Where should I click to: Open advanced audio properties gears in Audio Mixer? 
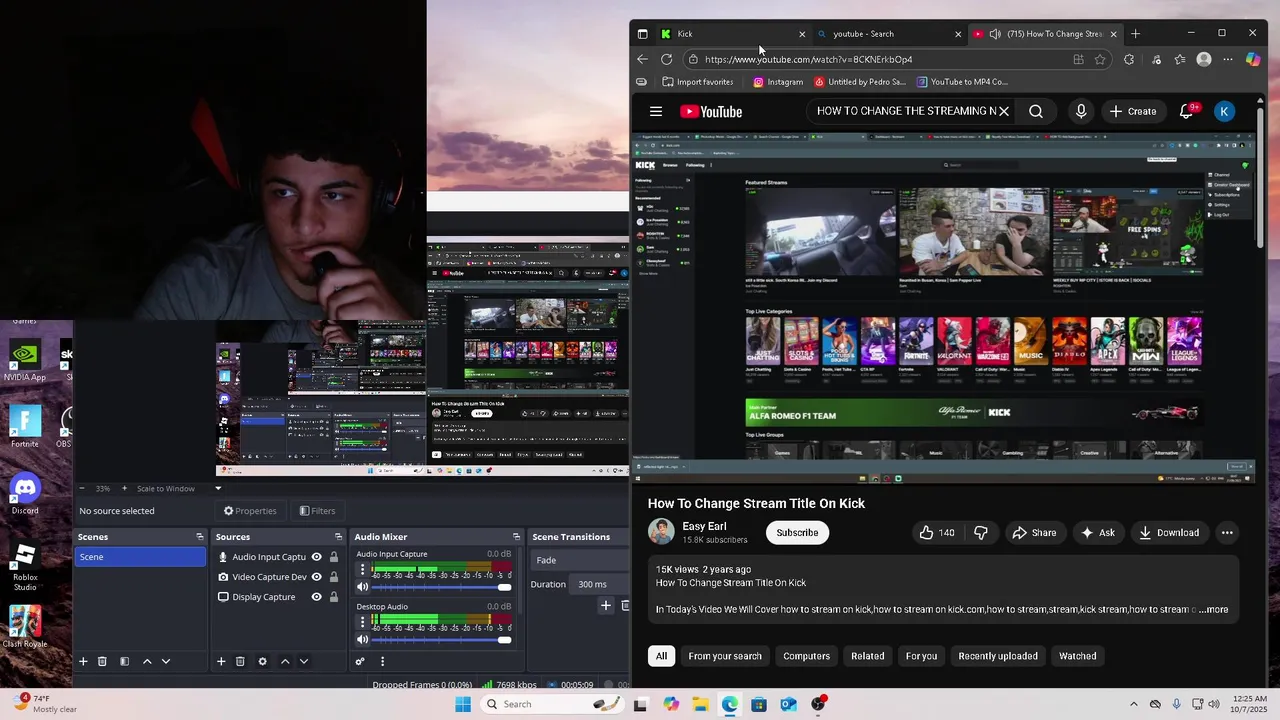(360, 661)
